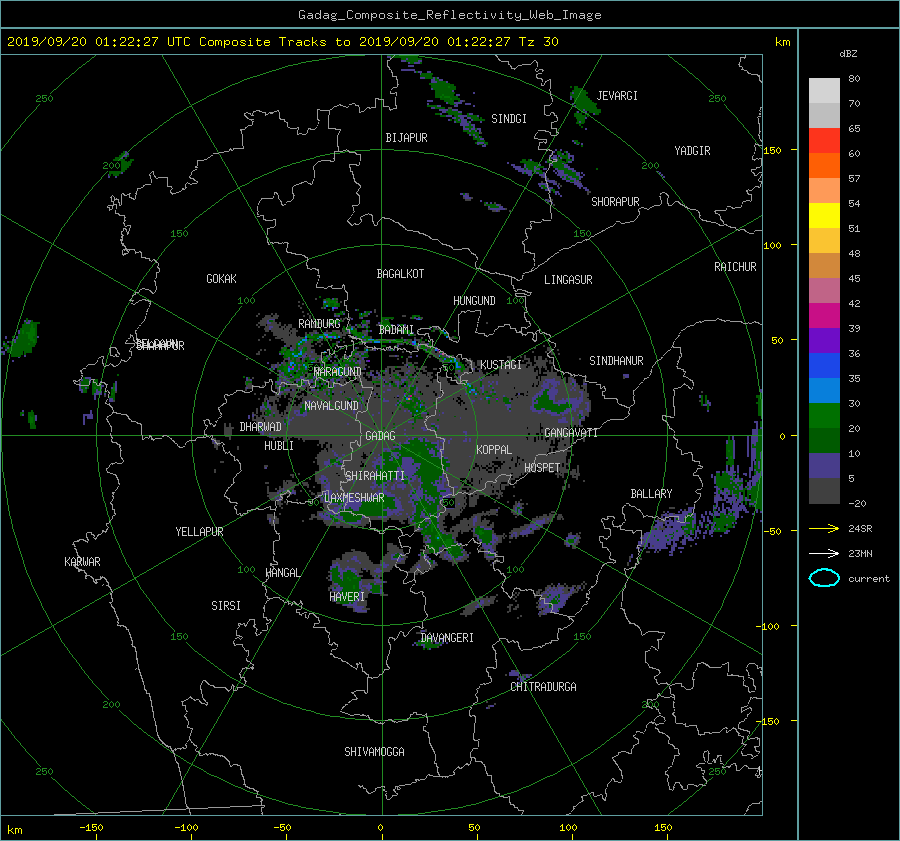Image resolution: width=900 pixels, height=841 pixels.
Task: Click the GADAG radar center label
Action: click(381, 436)
